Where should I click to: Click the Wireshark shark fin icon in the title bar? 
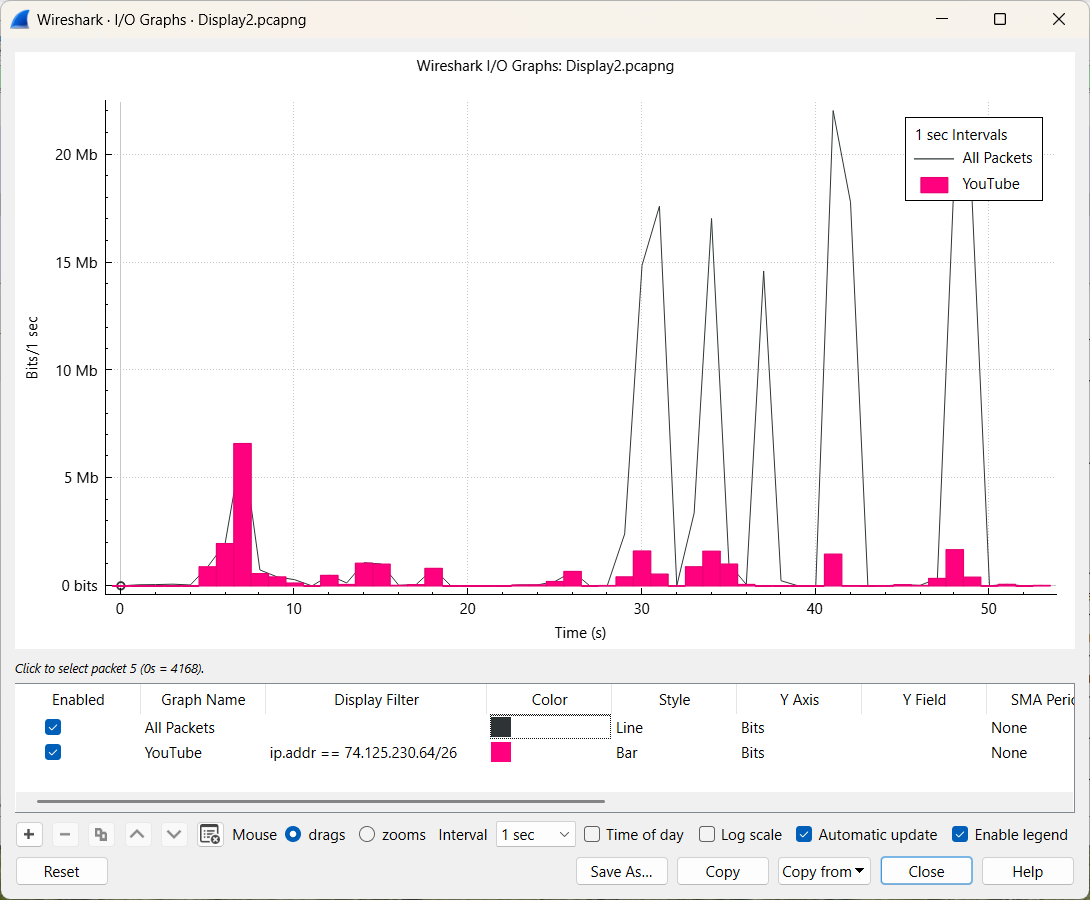[19, 19]
